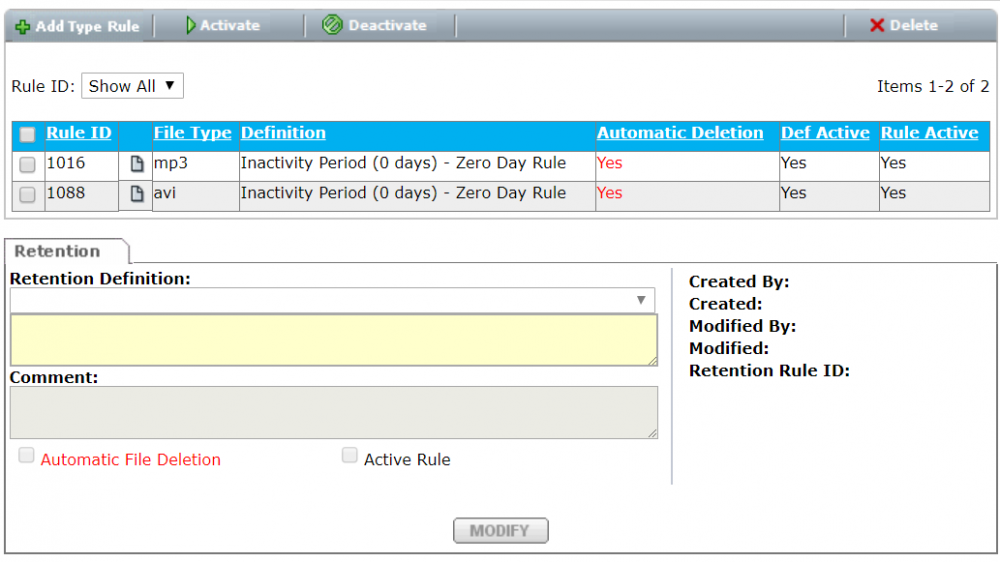Click inside the Comment text area
1000x562 pixels.
(334, 412)
